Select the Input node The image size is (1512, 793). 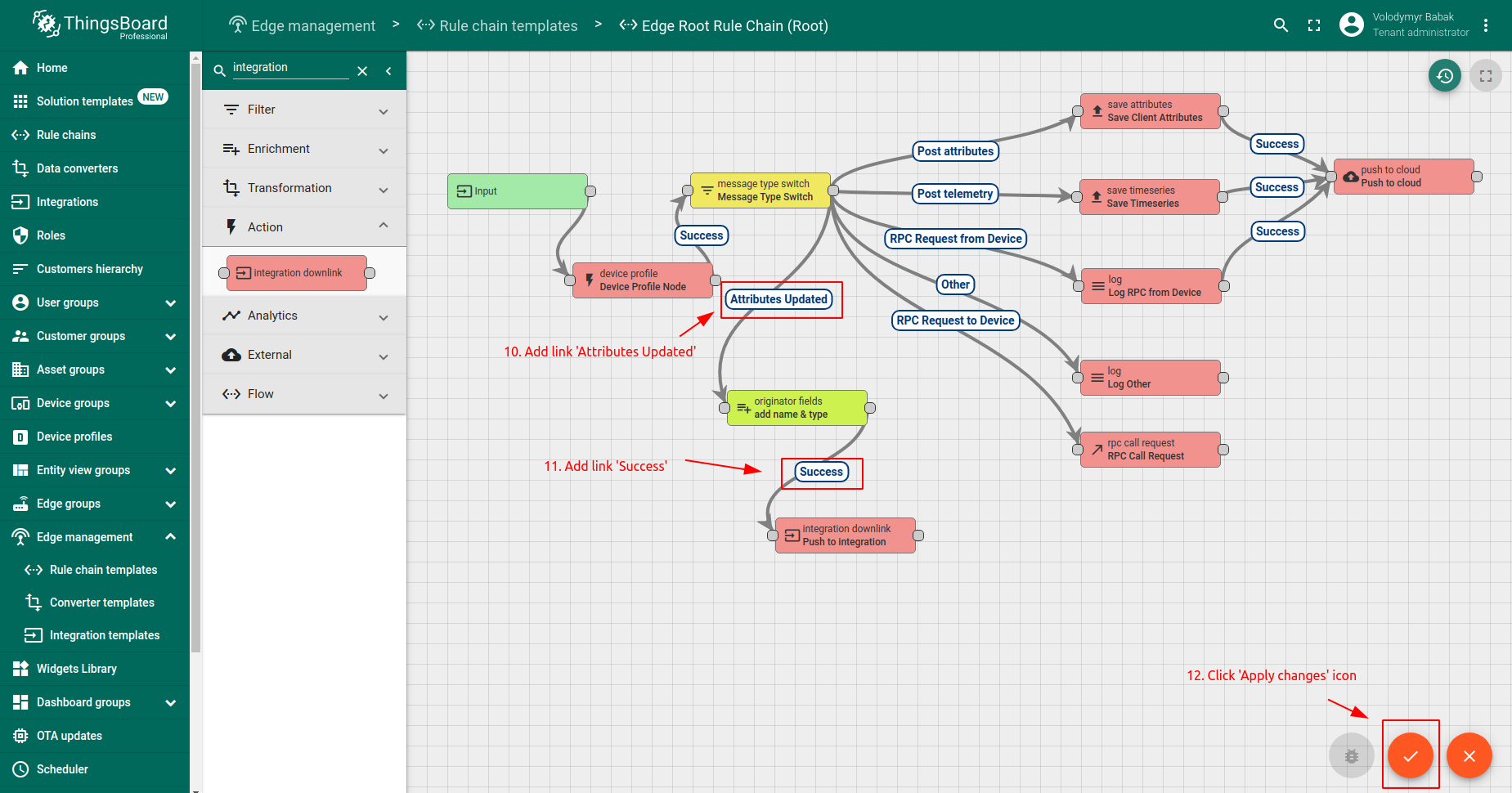coord(518,191)
